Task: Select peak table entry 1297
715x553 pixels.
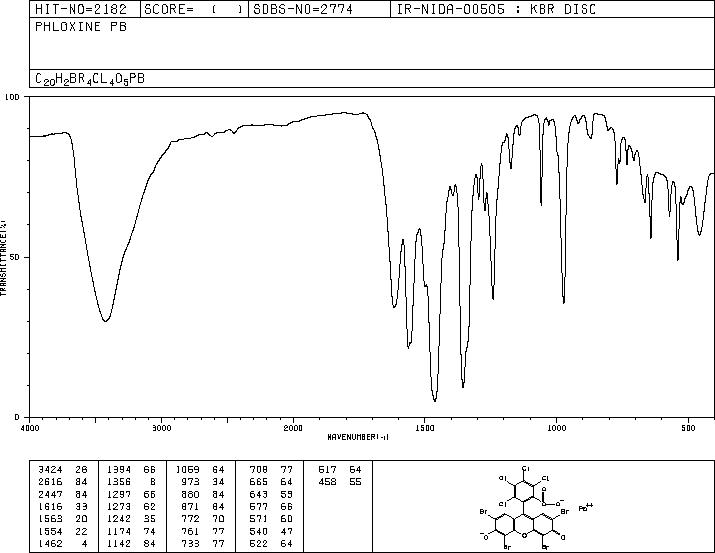Action: click(x=131, y=494)
